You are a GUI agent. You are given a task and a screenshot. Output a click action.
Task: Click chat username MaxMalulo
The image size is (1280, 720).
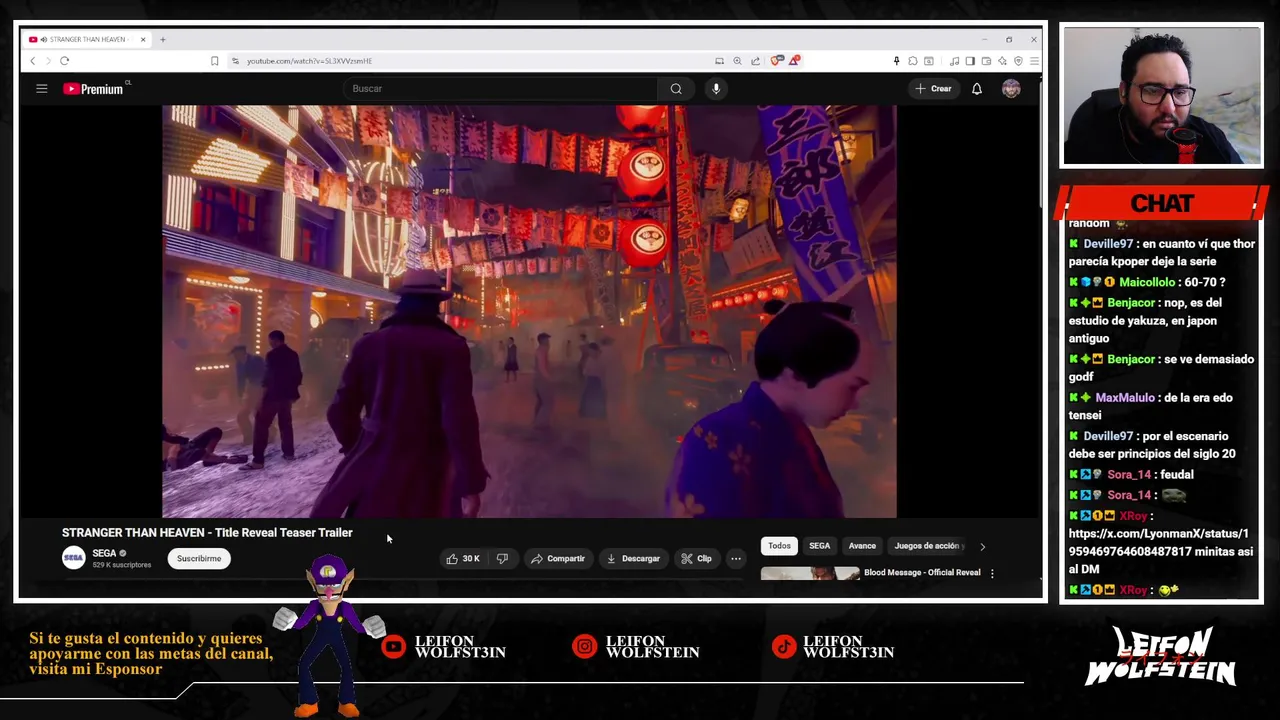coord(1124,398)
